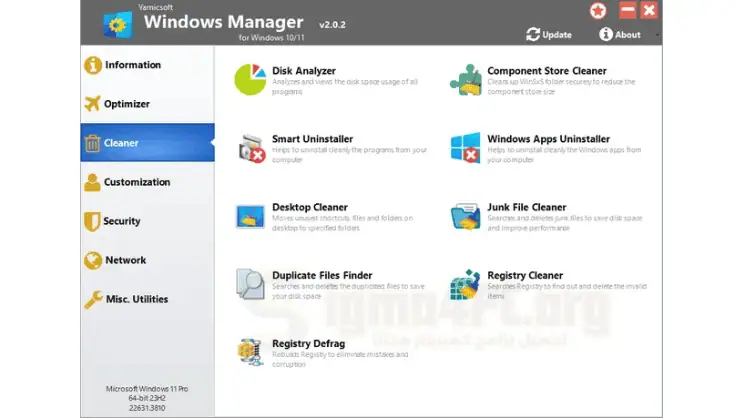The width and height of the screenshot is (743, 418).
Task: Click the Disk Analyzer description text
Action: (x=345, y=87)
